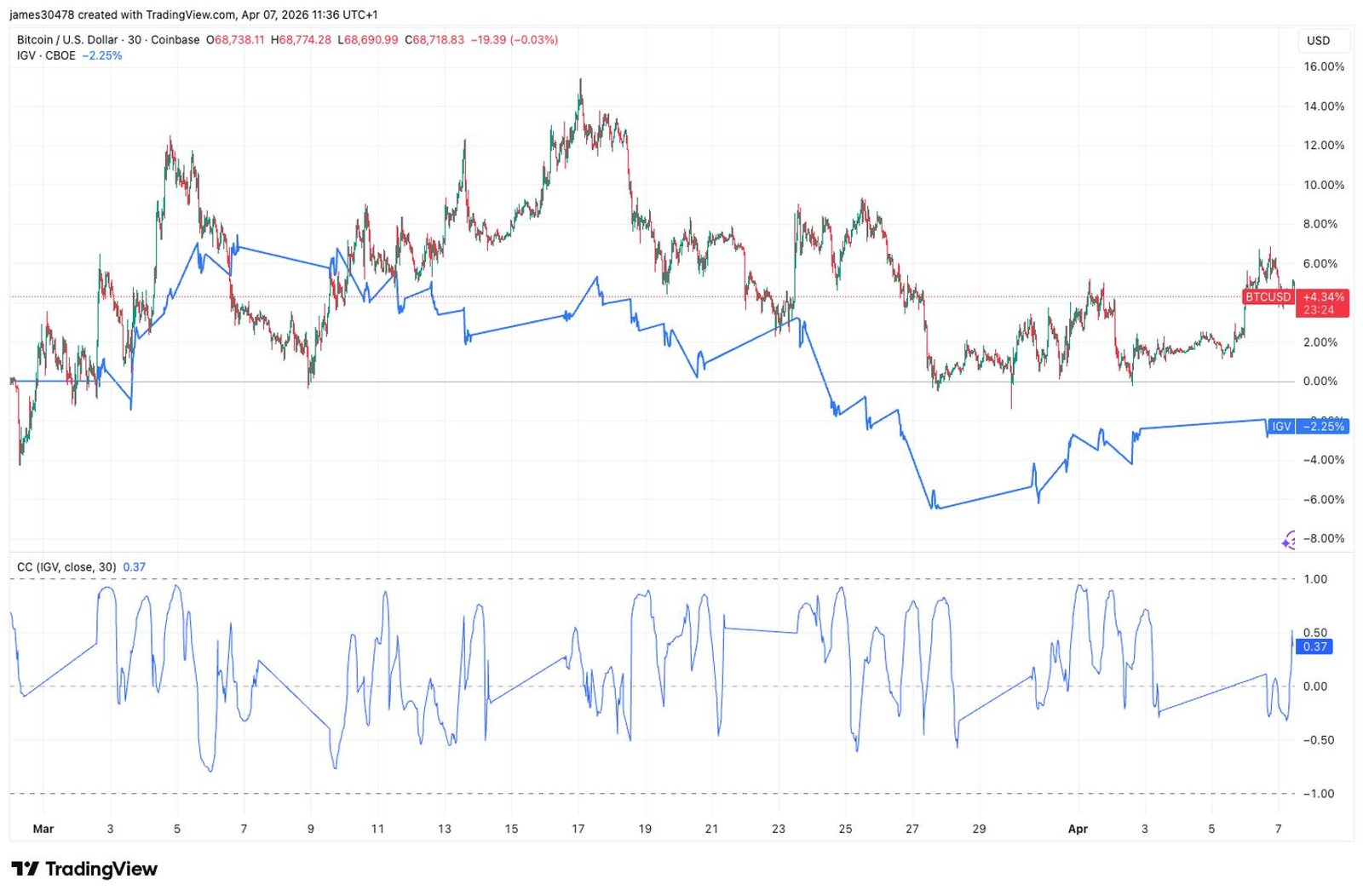Screen dimensions: 1363x896
Task: Click the blue 0.37 correlation value badge
Action: [x=1314, y=646]
